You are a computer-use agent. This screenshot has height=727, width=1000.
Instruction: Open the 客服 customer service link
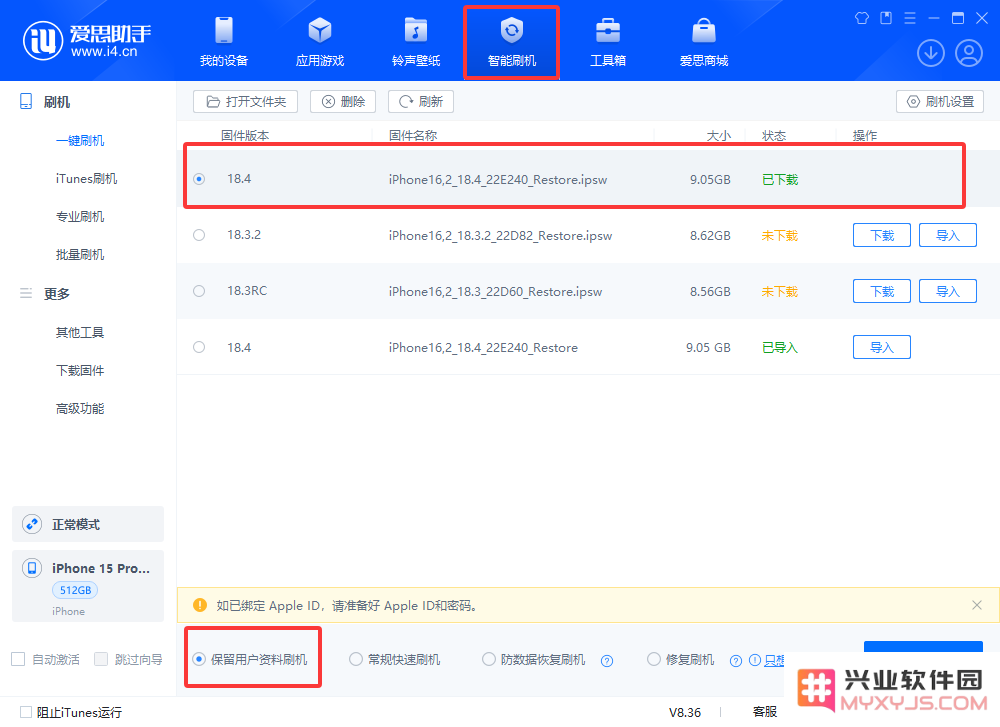(765, 712)
